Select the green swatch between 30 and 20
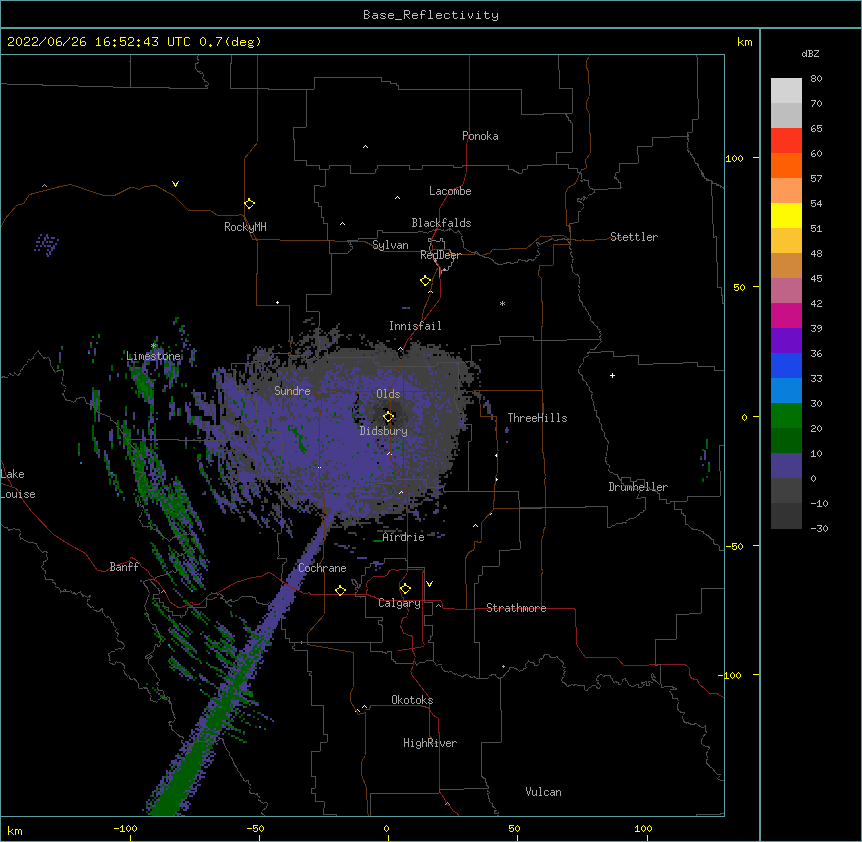Screen dimensions: 862x842 [786, 416]
